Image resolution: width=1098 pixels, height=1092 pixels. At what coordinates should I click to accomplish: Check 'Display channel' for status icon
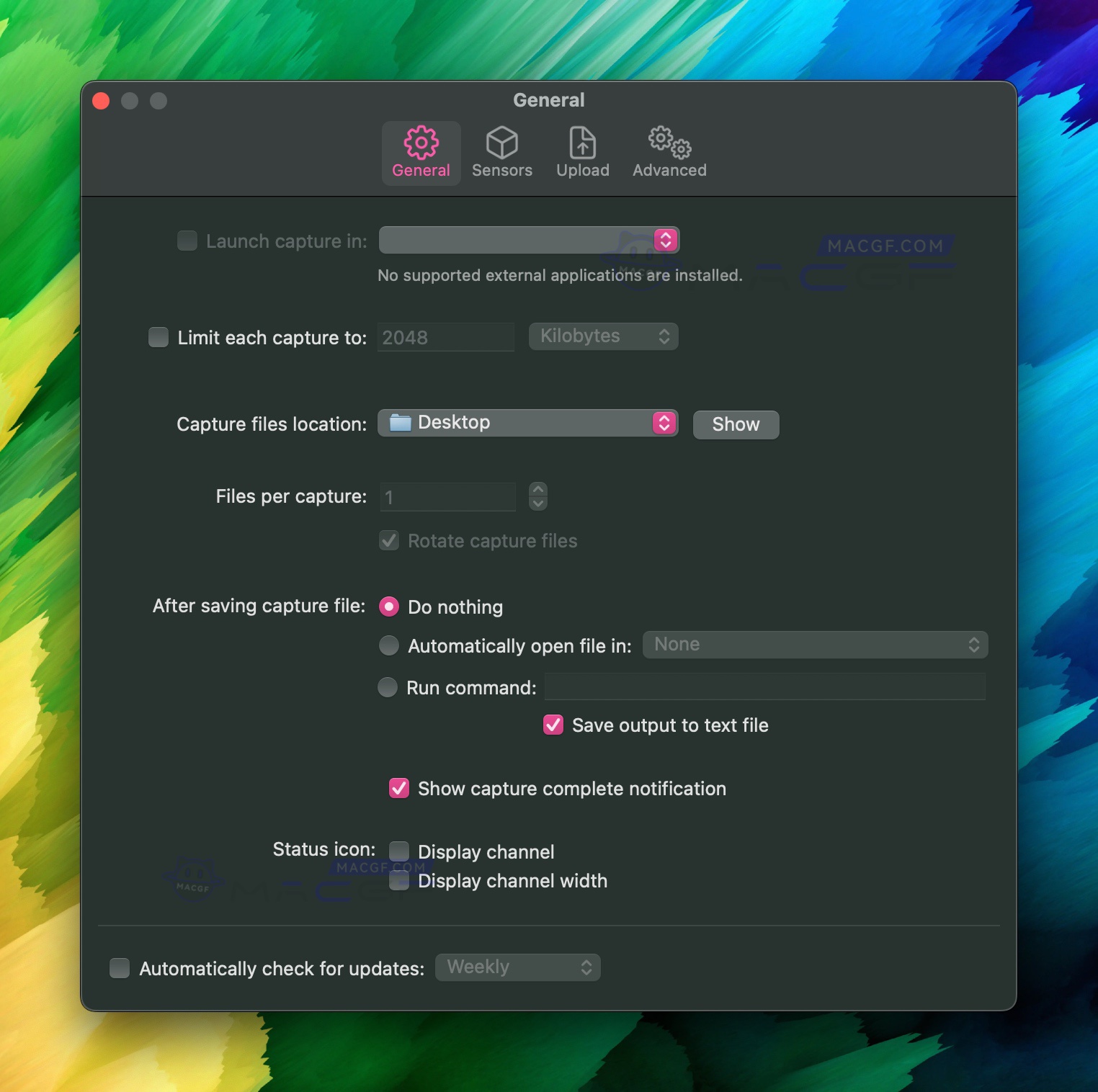[398, 851]
